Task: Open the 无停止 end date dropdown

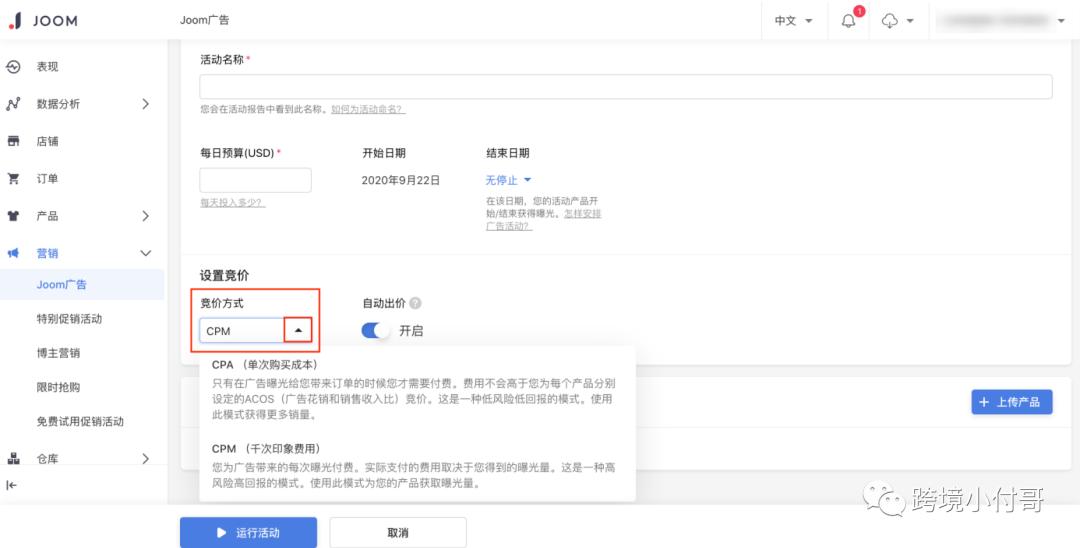Action: tap(508, 180)
